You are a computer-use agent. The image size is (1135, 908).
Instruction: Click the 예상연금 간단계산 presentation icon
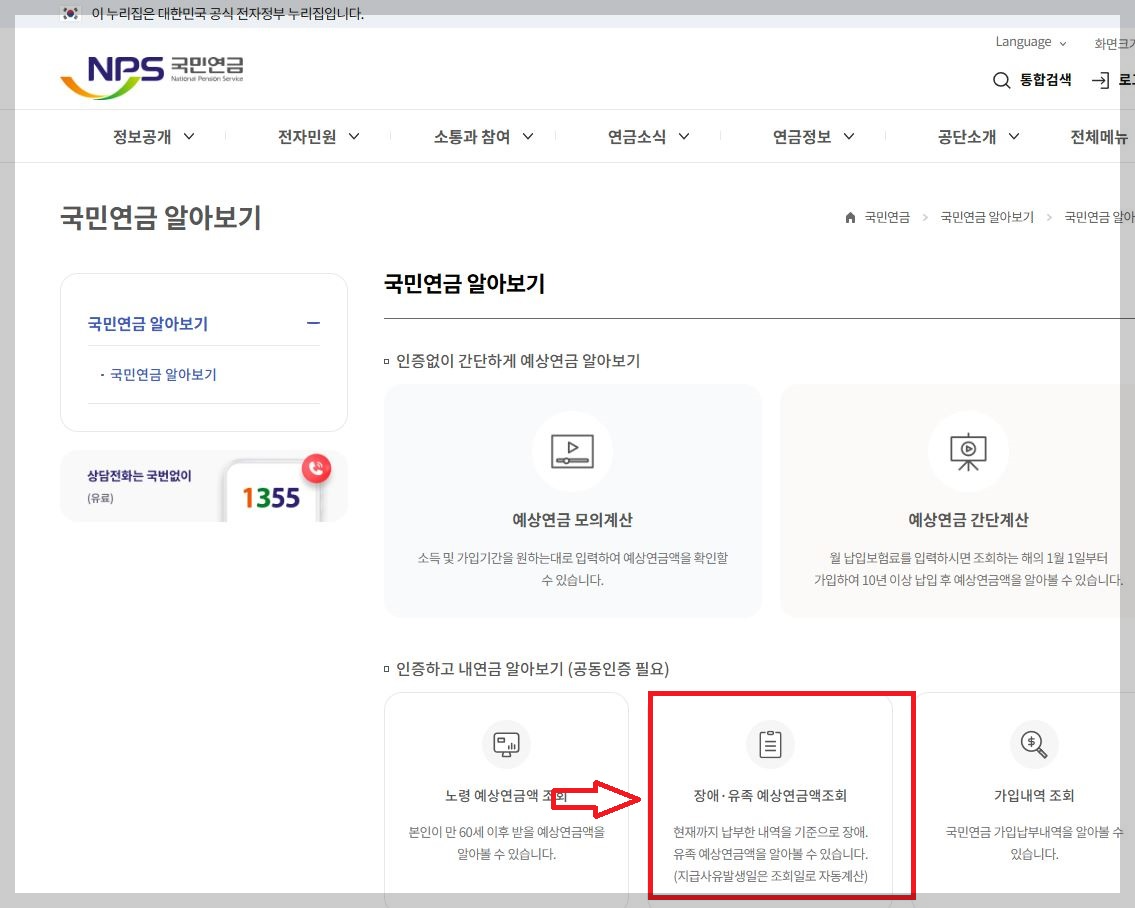[x=968, y=451]
